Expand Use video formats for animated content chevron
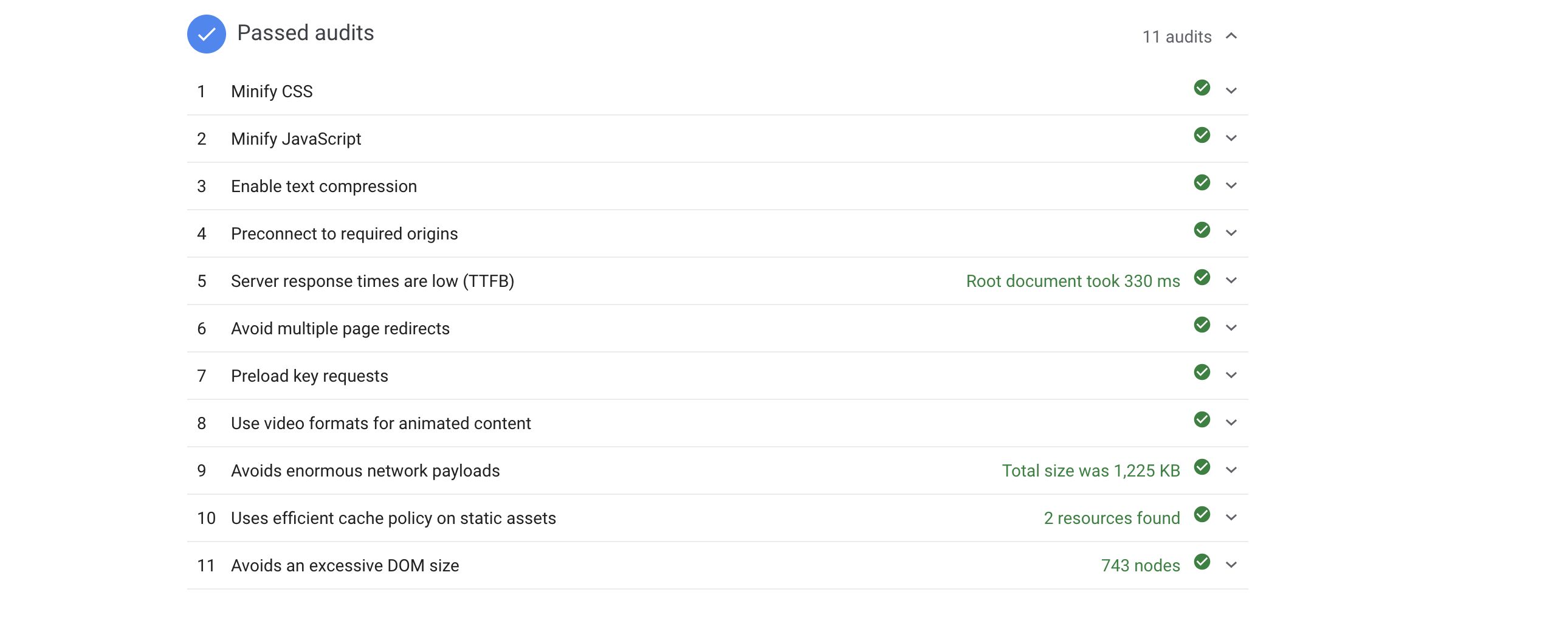 tap(1231, 422)
